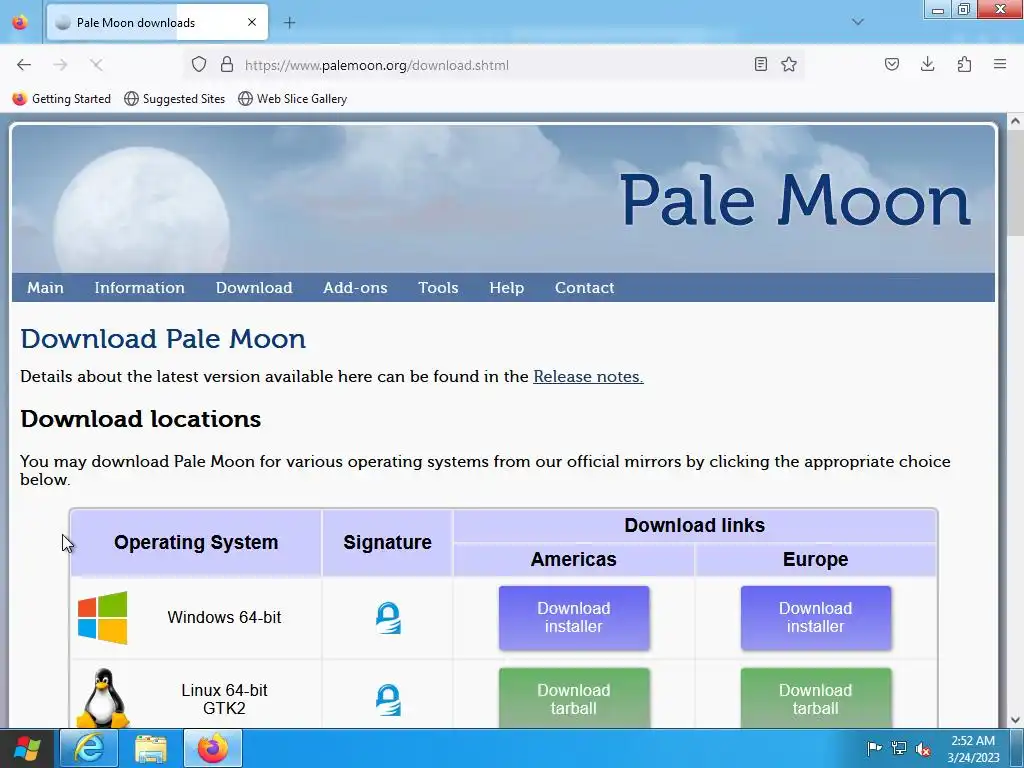Click the Pale Moon banner title

795,200
